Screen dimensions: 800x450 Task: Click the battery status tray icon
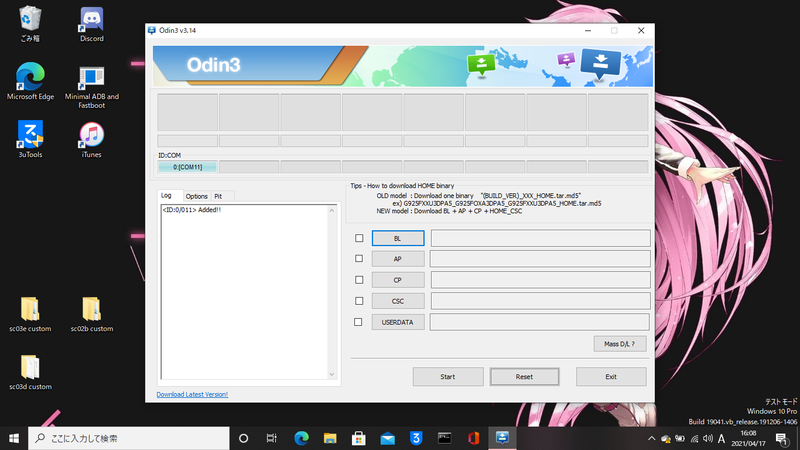[x=680, y=438]
